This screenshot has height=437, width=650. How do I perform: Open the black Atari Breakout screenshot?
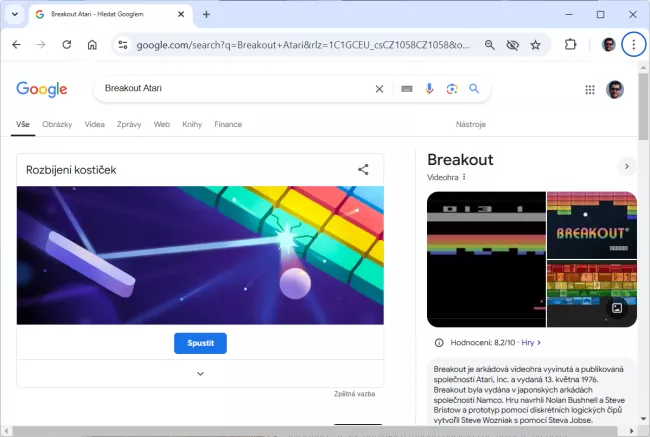[x=486, y=259]
